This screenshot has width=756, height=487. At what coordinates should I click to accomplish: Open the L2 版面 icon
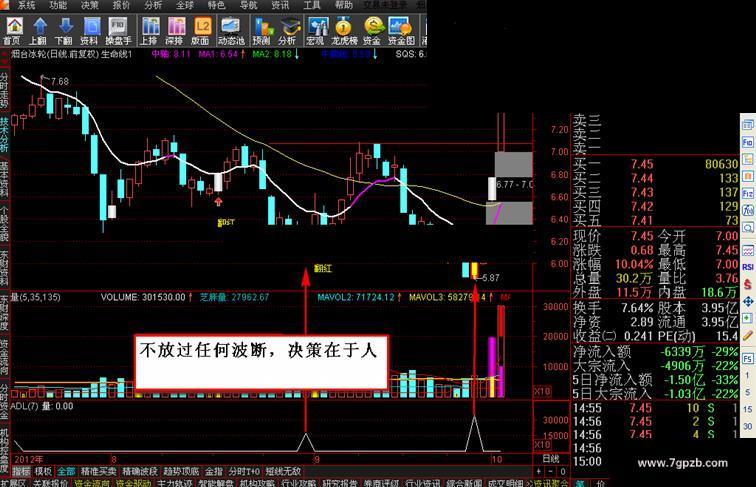tap(201, 31)
